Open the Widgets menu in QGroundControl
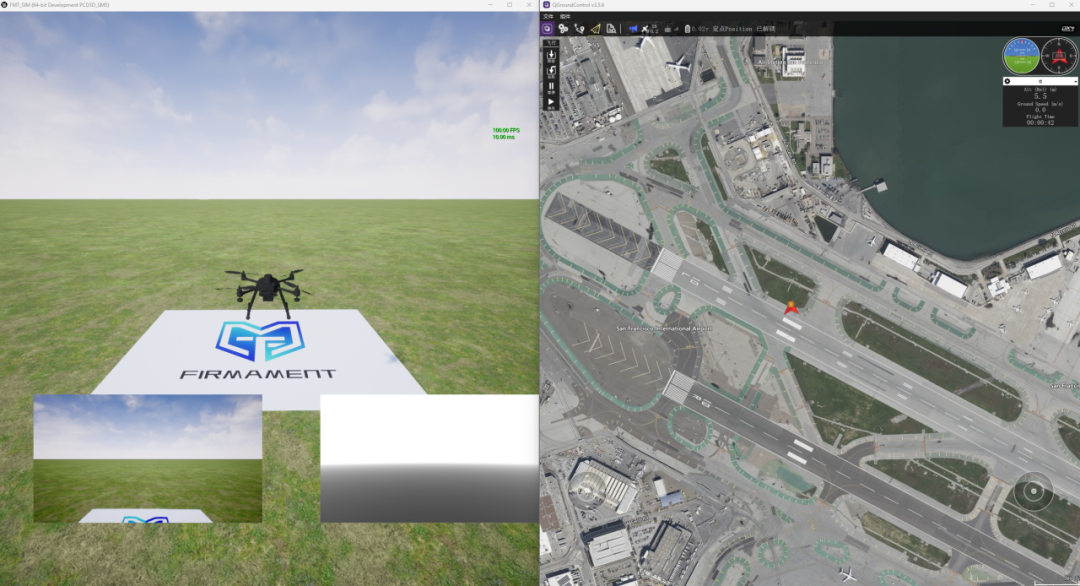1080x586 pixels. [565, 17]
